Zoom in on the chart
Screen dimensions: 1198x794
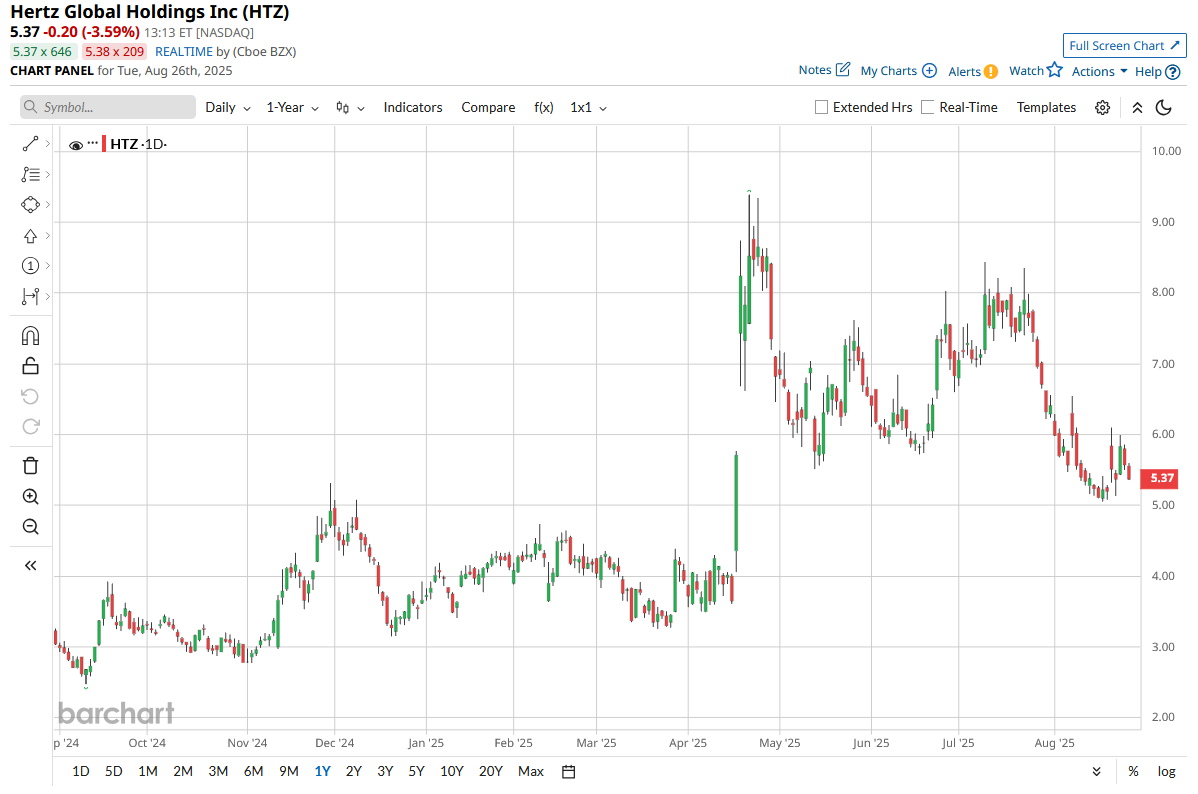point(31,497)
